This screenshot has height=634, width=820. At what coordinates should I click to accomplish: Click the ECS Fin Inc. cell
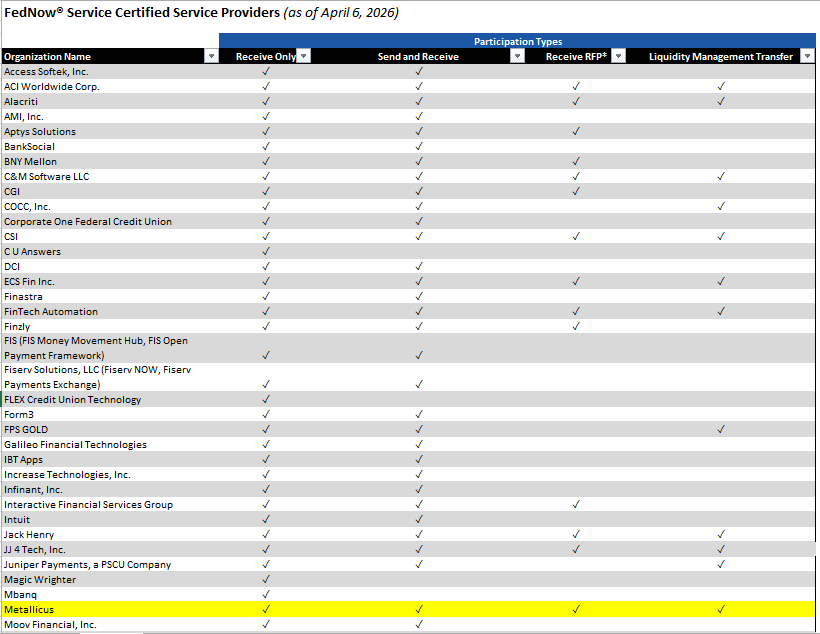pyautogui.click(x=110, y=281)
